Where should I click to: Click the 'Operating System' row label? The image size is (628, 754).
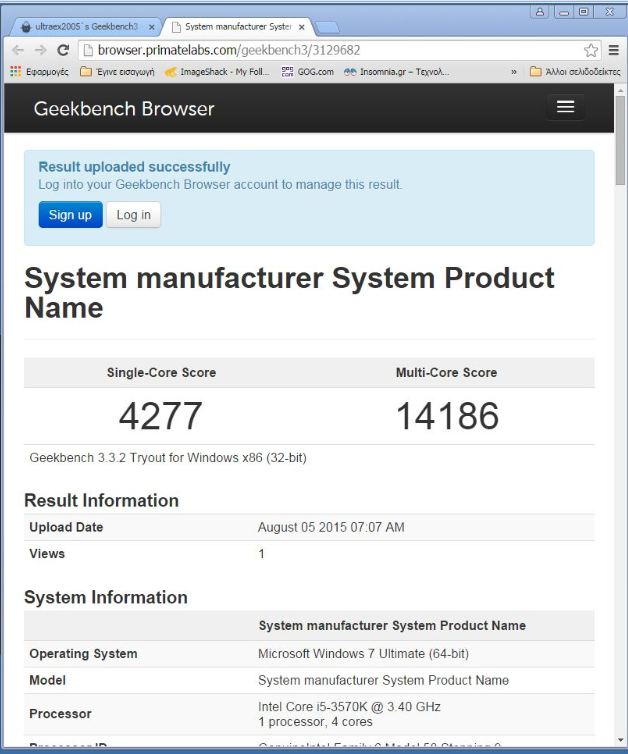tap(83, 653)
